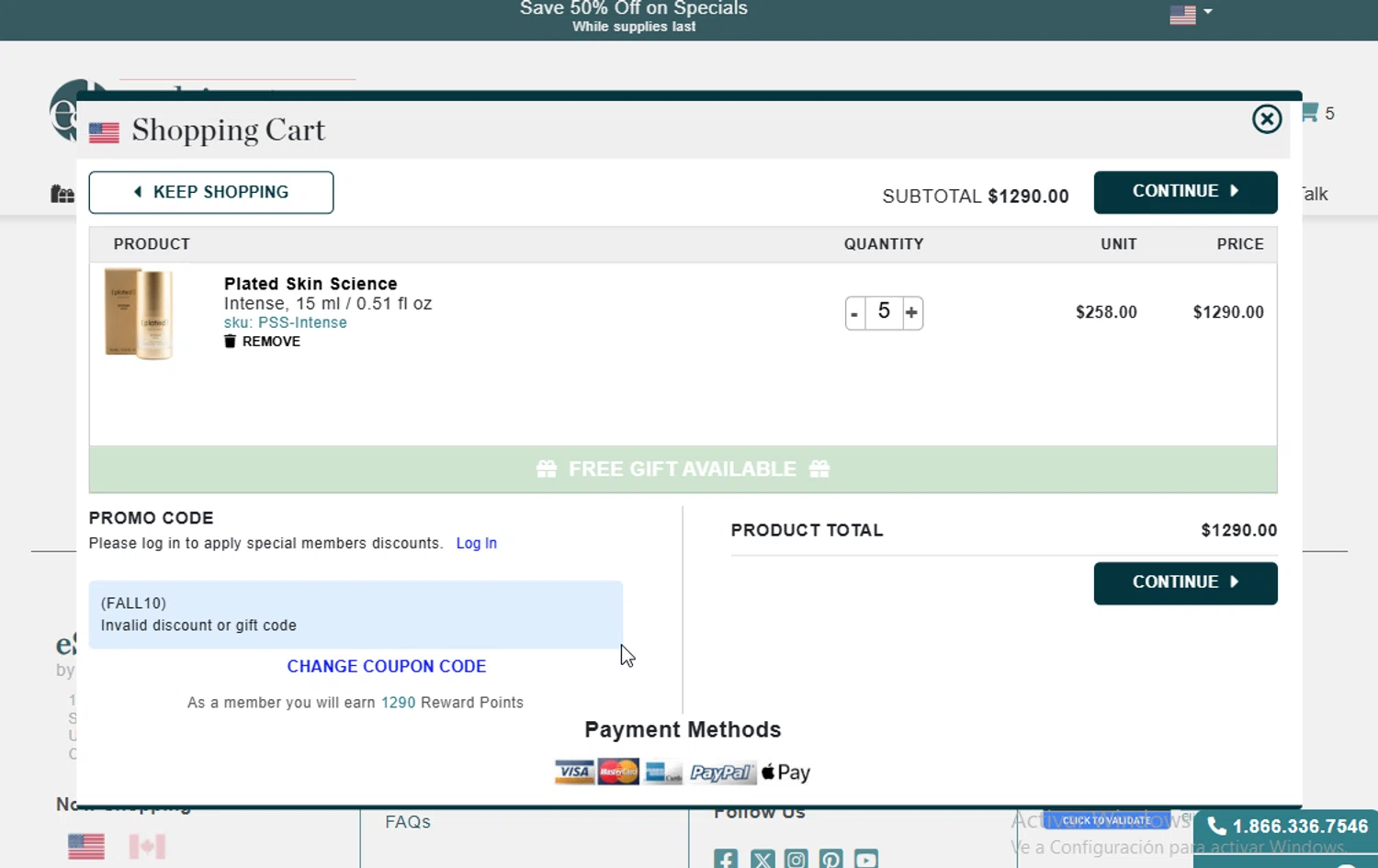The height and width of the screenshot is (868, 1378).
Task: Click the top CONTINUE button beside subtotal
Action: tap(1185, 192)
